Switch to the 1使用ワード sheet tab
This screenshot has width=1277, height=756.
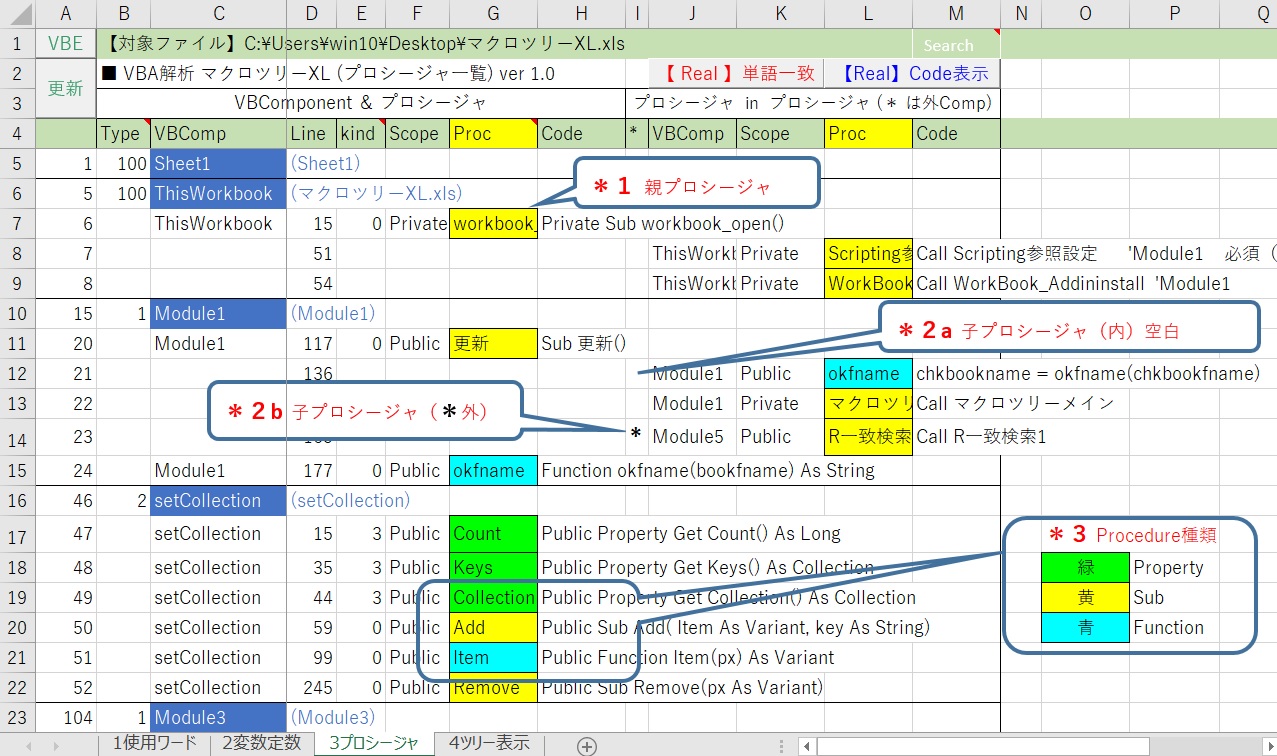(154, 743)
